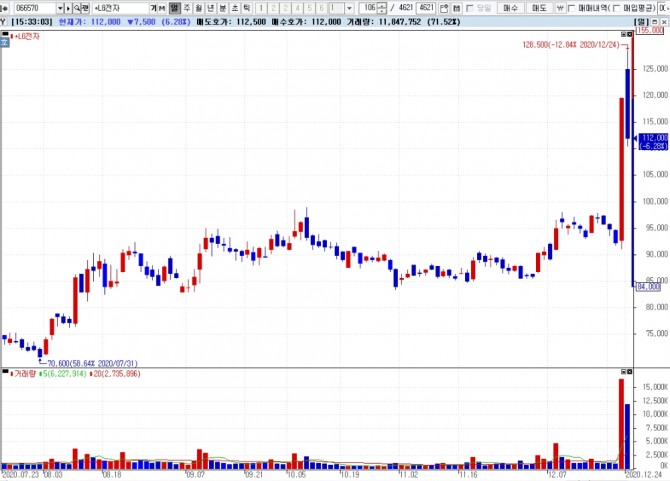The image size is (670, 481).
Task: Select the 일 daily chart period
Action: (175, 8)
